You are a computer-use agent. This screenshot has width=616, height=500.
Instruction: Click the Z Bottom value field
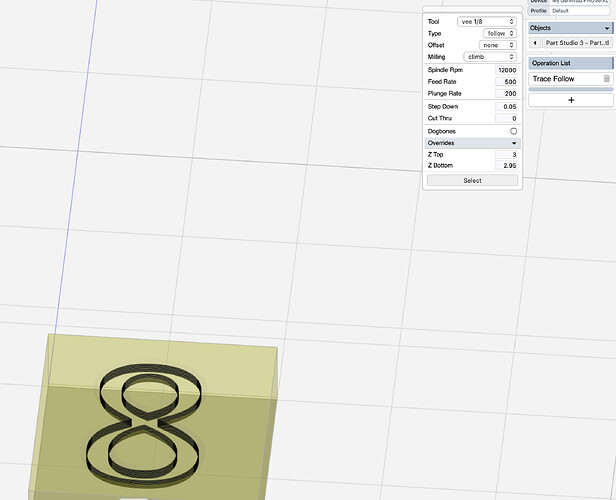coord(505,166)
